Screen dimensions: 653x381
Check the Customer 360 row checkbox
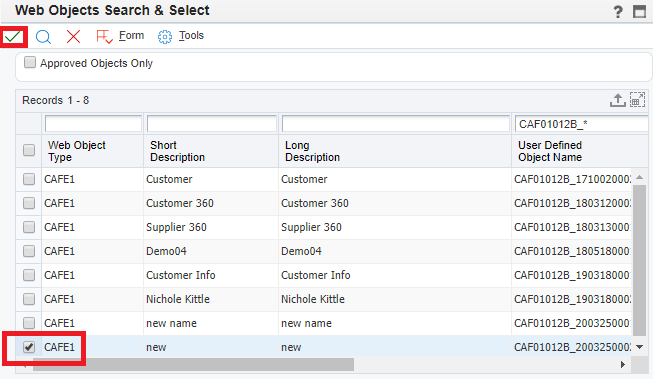29,203
